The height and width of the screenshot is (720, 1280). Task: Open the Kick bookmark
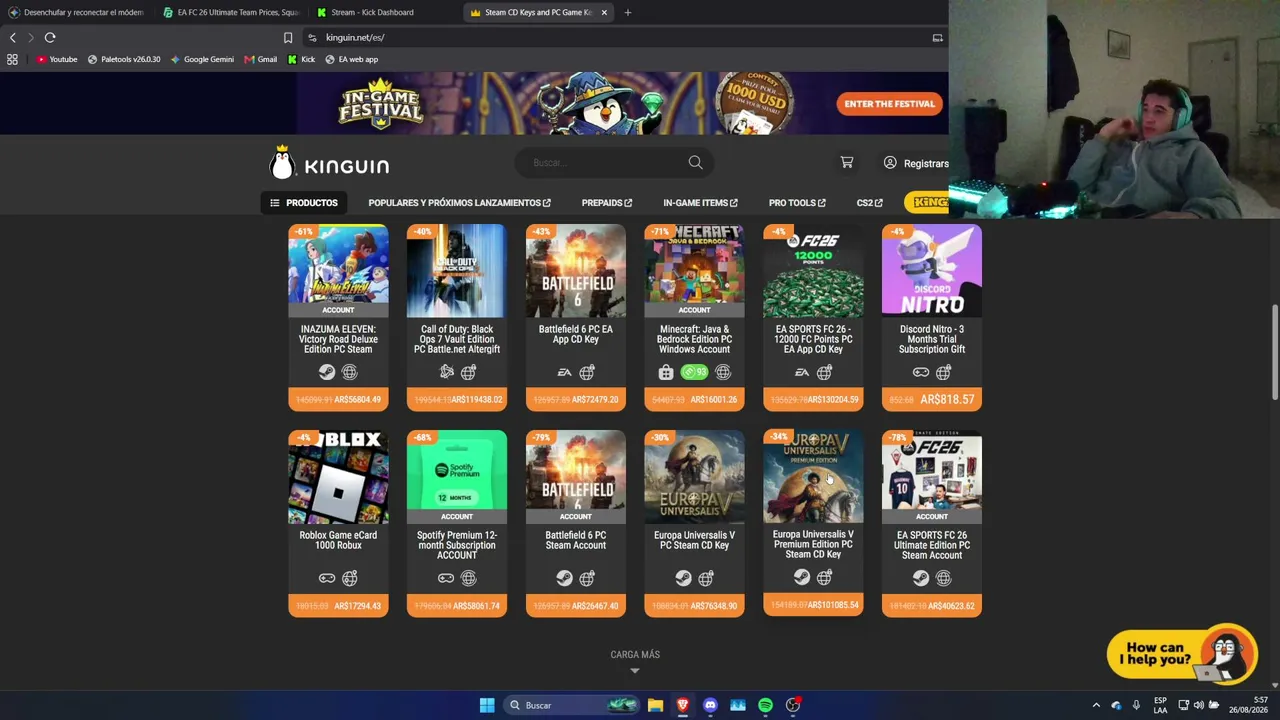click(x=301, y=59)
